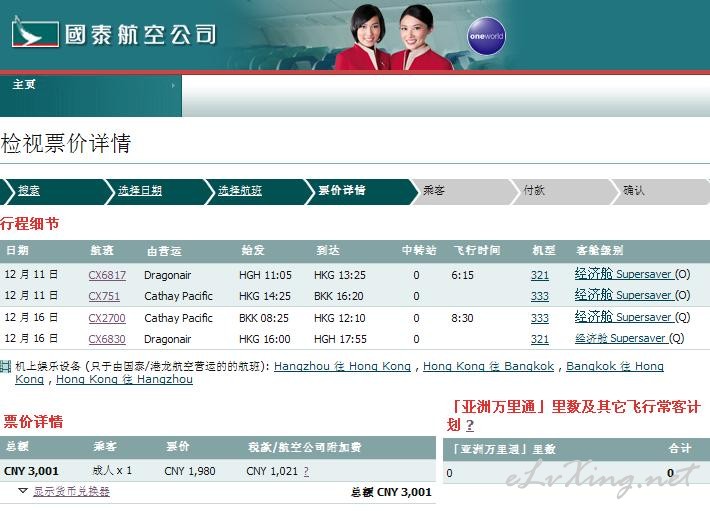
Task: Open aircraft type 321 for CX6817
Action: click(x=540, y=275)
